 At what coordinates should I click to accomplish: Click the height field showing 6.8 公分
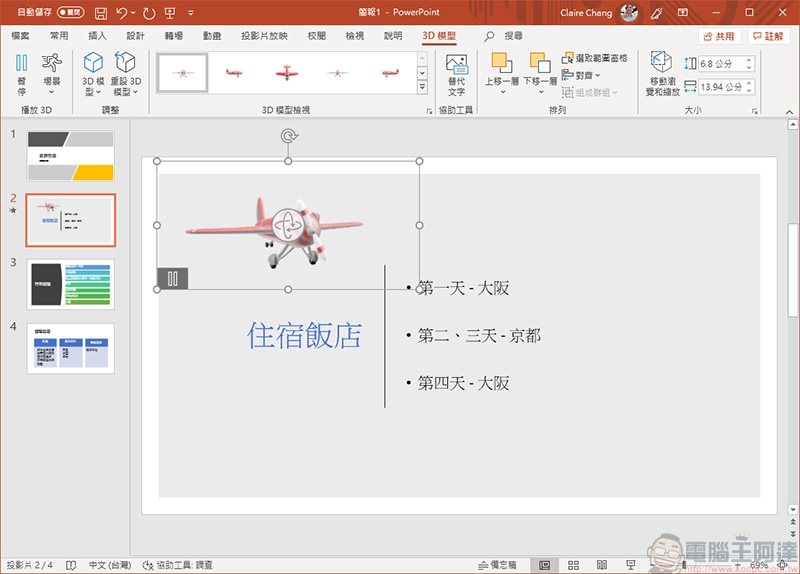pyautogui.click(x=721, y=64)
